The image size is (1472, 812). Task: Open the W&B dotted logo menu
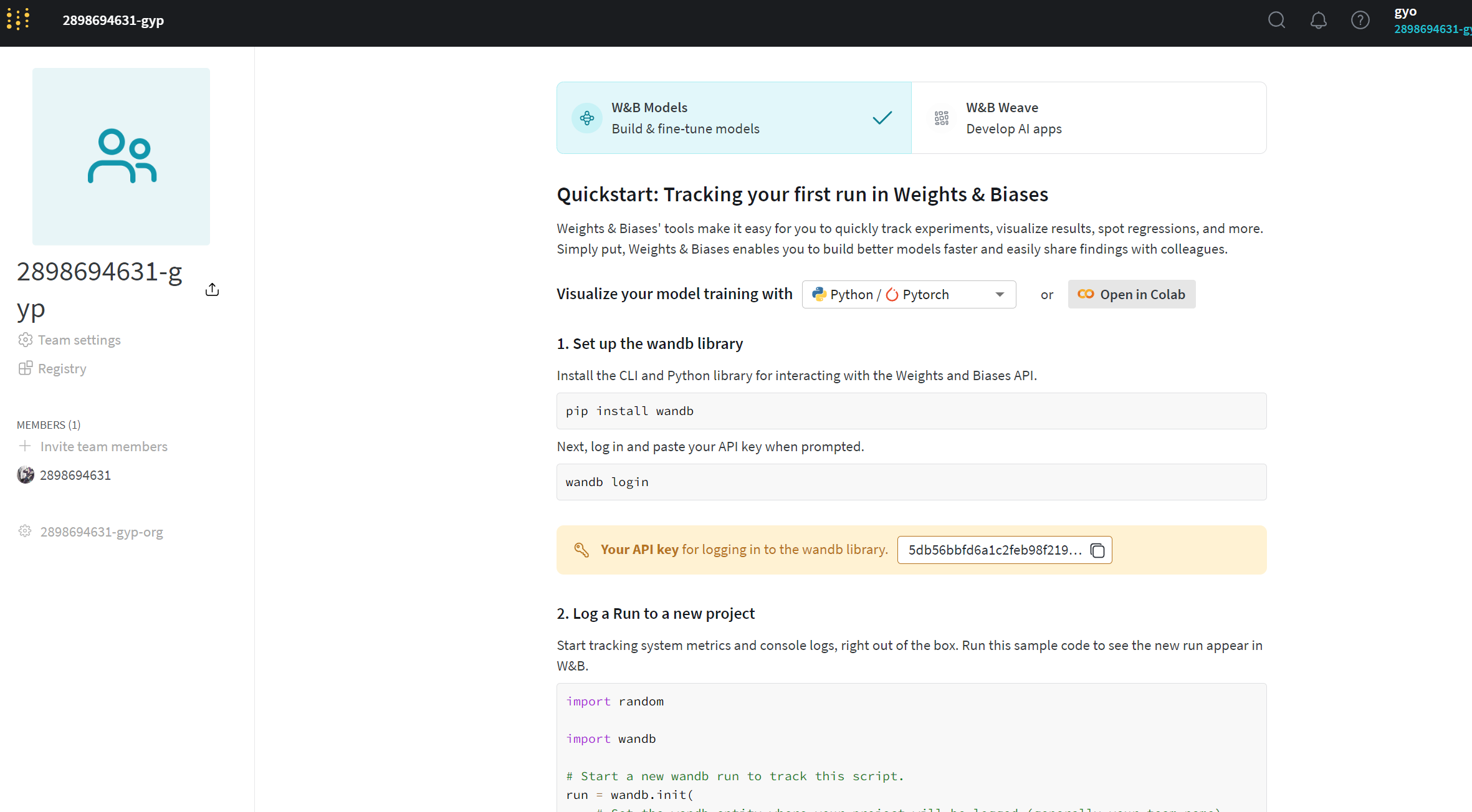click(x=18, y=20)
